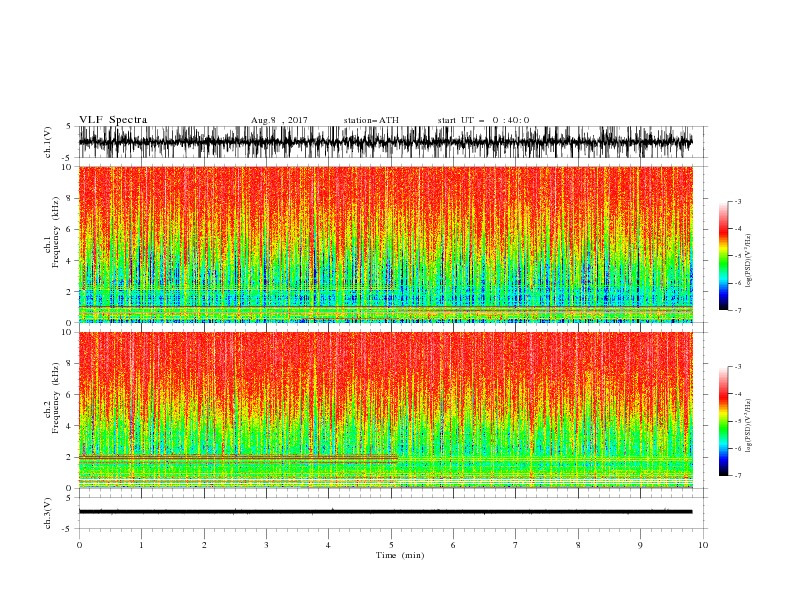Click the ch.3 flat waveform trace
Image resolution: width=792 pixels, height=612 pixels.
click(x=385, y=512)
